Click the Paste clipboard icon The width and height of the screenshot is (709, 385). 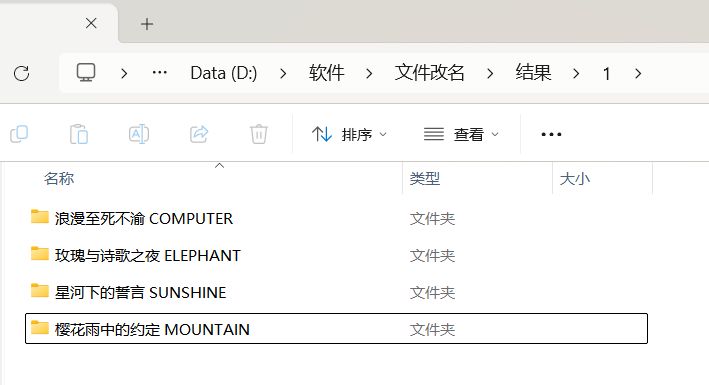(79, 134)
